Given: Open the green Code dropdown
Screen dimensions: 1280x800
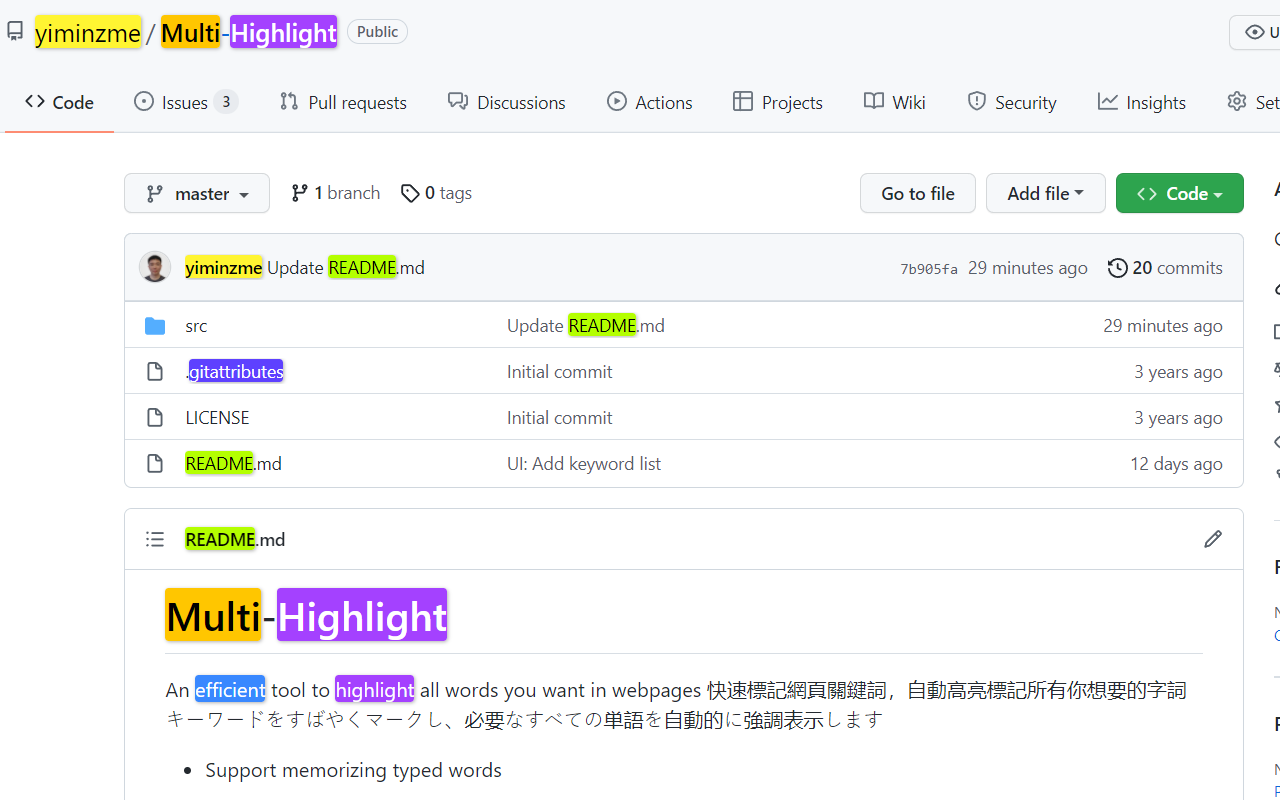Looking at the screenshot, I should 1179,192.
